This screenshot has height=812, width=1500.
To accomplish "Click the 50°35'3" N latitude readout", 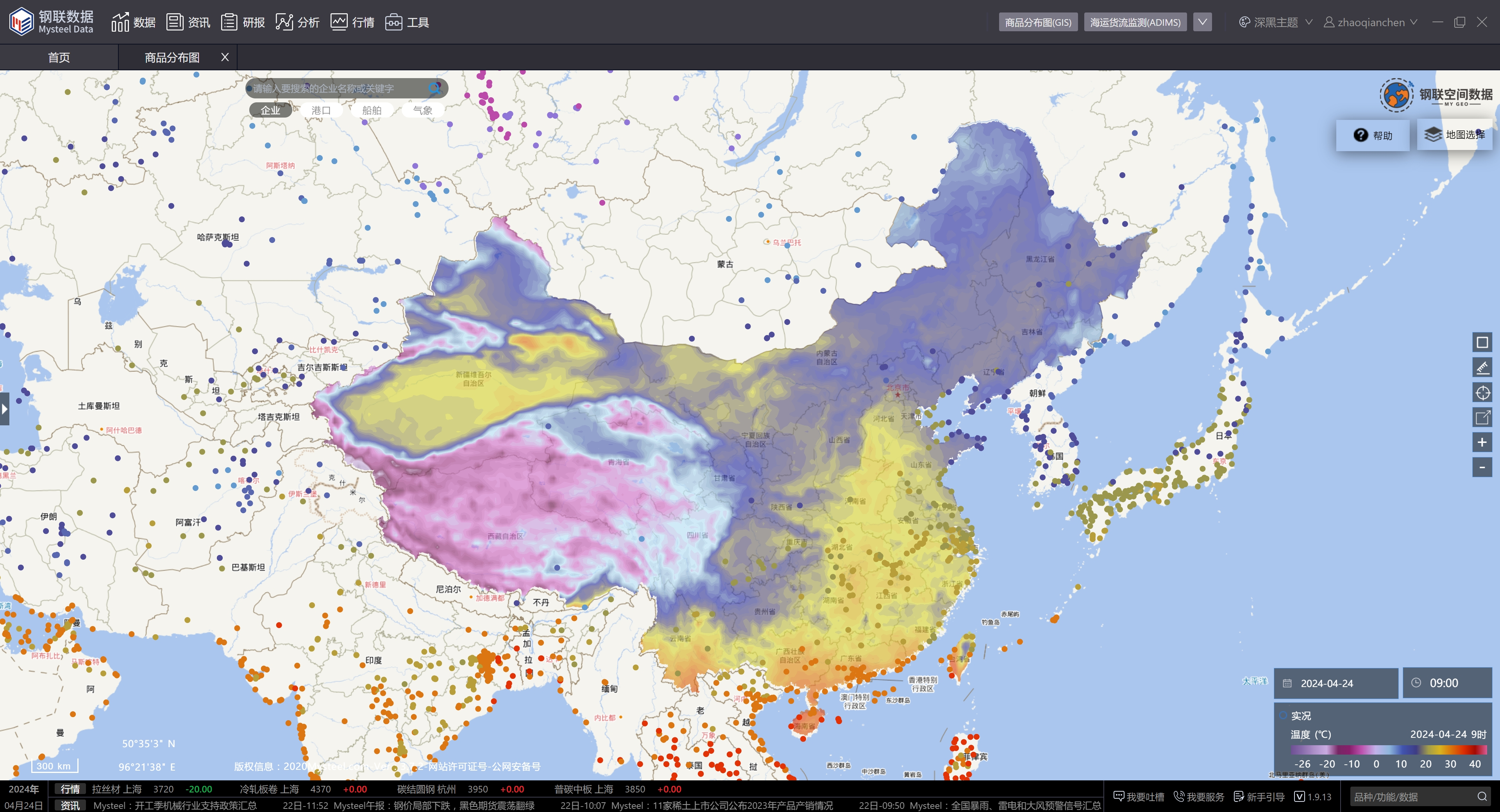I will point(148,744).
